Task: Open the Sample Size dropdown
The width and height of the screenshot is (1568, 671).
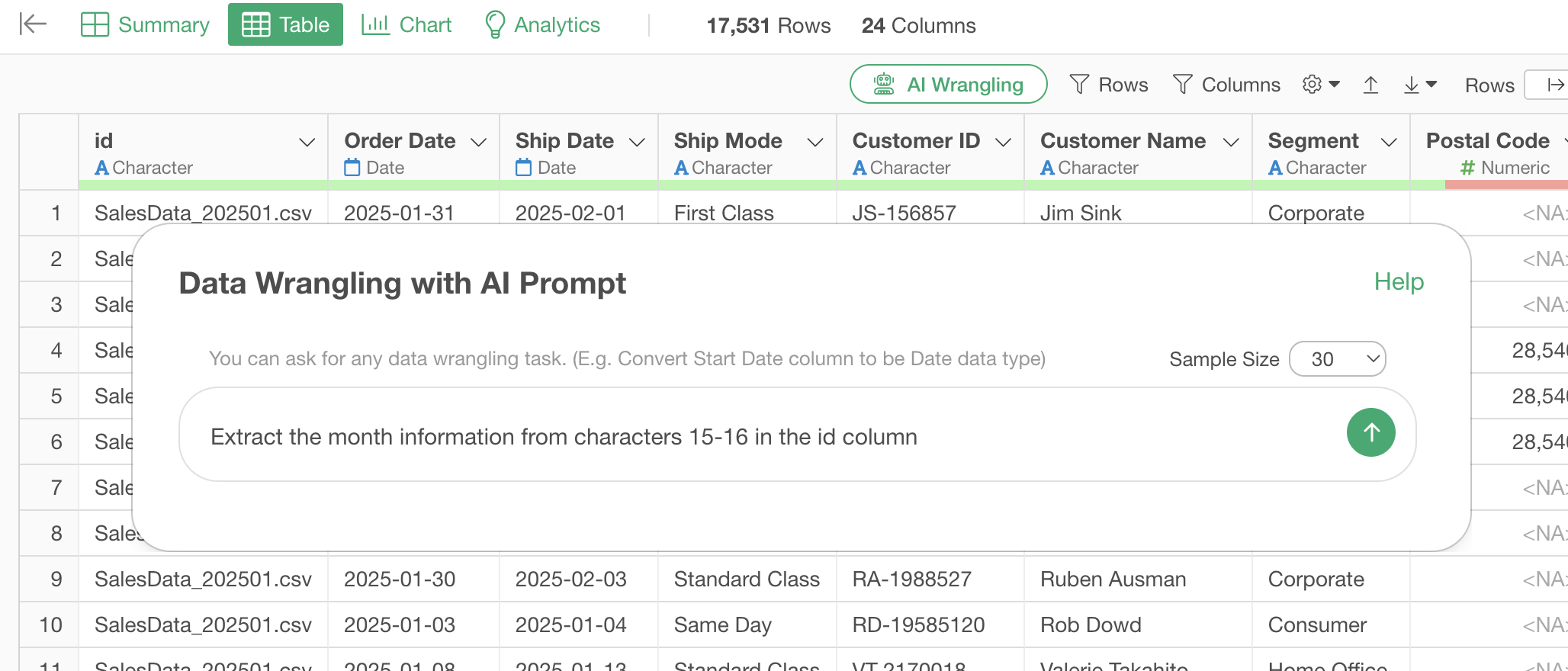Action: [1337, 359]
